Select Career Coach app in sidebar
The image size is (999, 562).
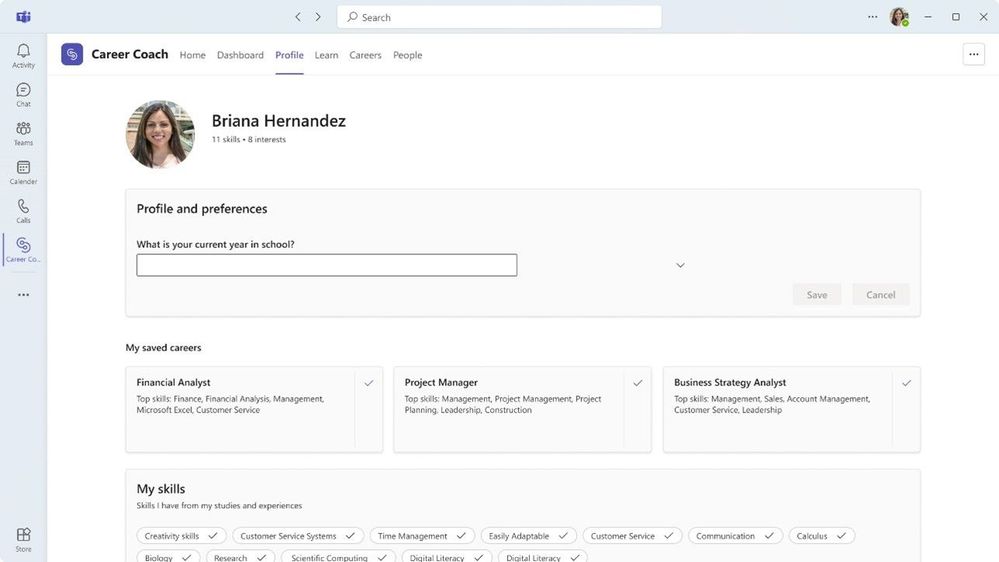pyautogui.click(x=24, y=250)
